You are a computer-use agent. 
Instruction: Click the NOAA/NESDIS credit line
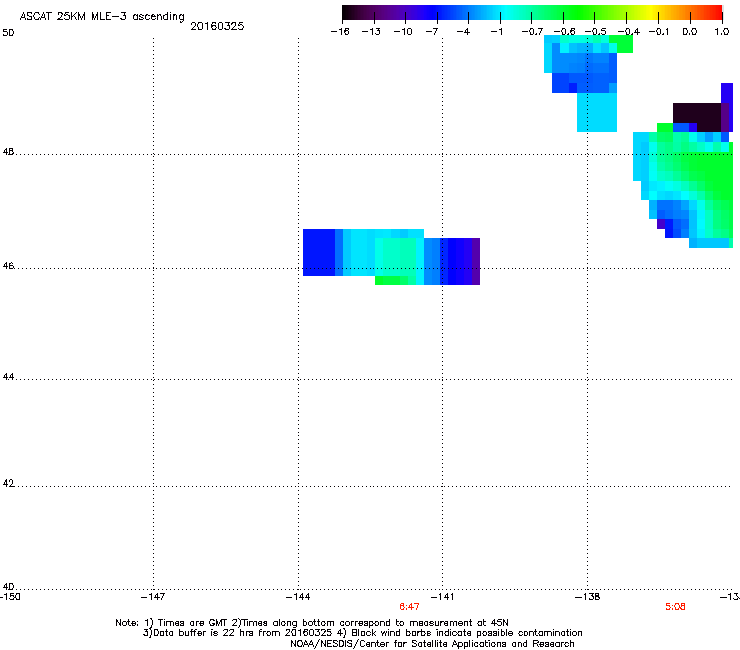pyautogui.click(x=432, y=644)
